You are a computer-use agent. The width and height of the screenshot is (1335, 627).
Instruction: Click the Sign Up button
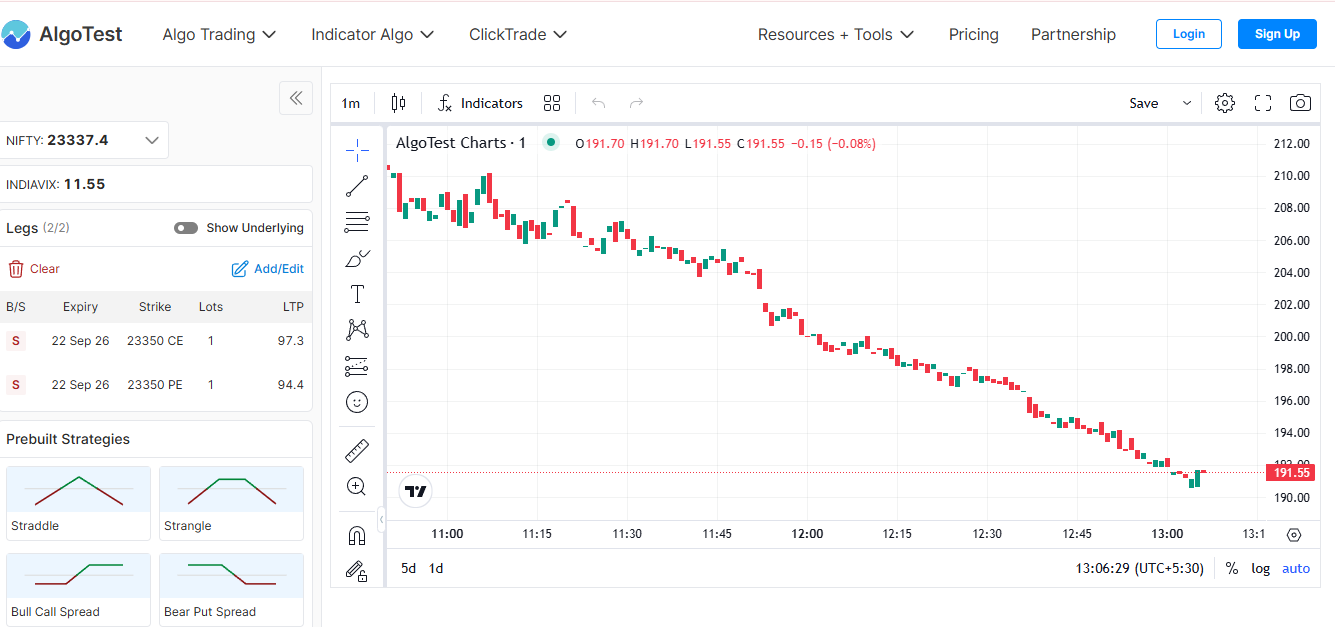1277,34
